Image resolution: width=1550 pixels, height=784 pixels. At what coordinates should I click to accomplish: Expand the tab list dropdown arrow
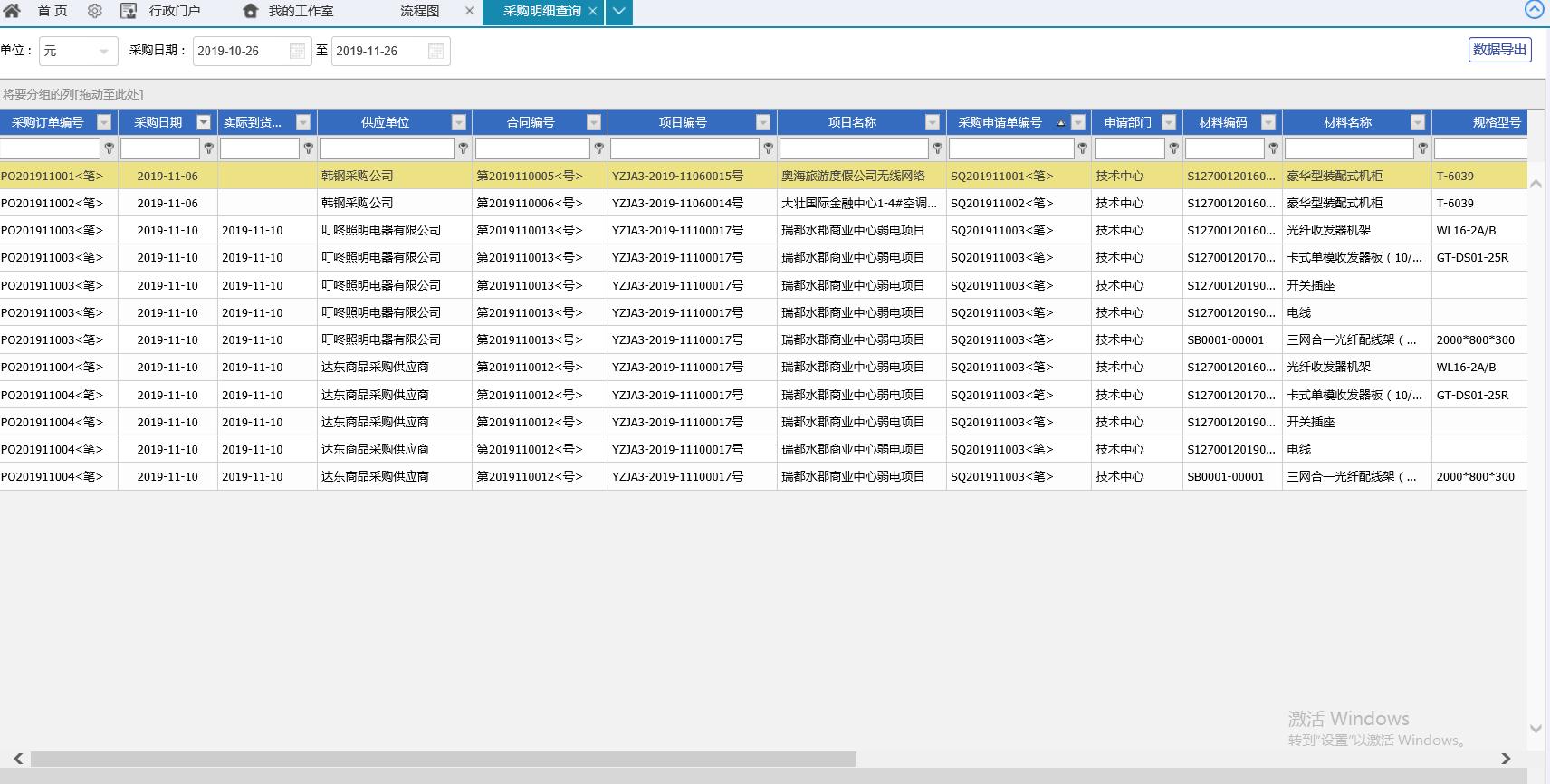pos(618,12)
